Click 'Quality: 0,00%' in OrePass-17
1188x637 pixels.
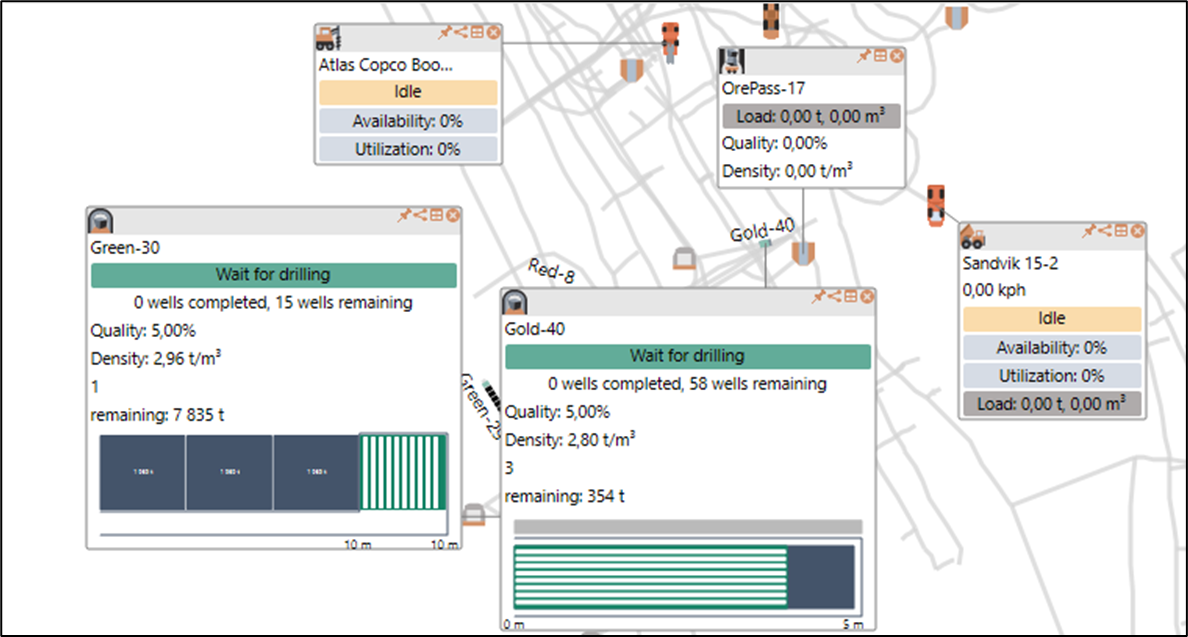(774, 143)
